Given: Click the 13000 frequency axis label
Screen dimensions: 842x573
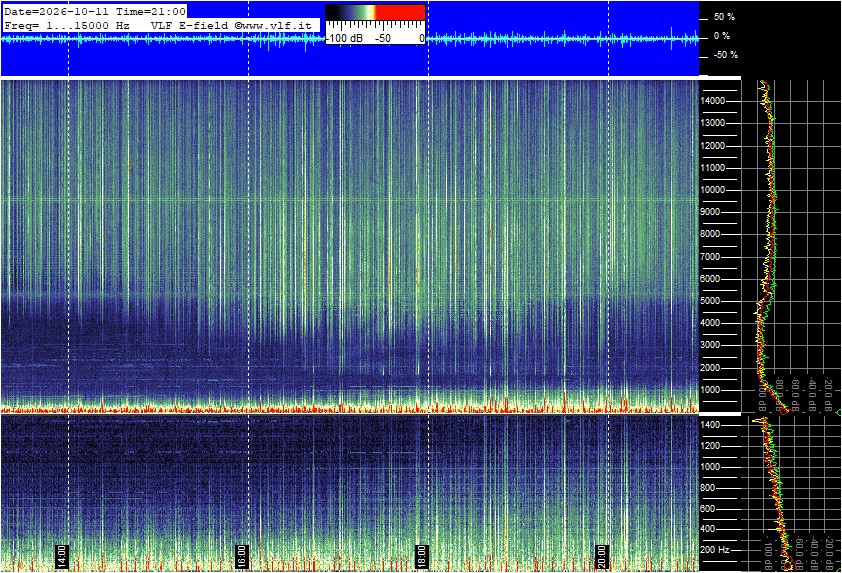Looking at the screenshot, I should [713, 123].
